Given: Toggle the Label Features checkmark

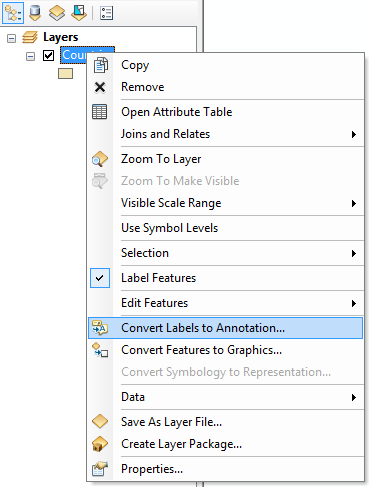Looking at the screenshot, I should coord(100,278).
